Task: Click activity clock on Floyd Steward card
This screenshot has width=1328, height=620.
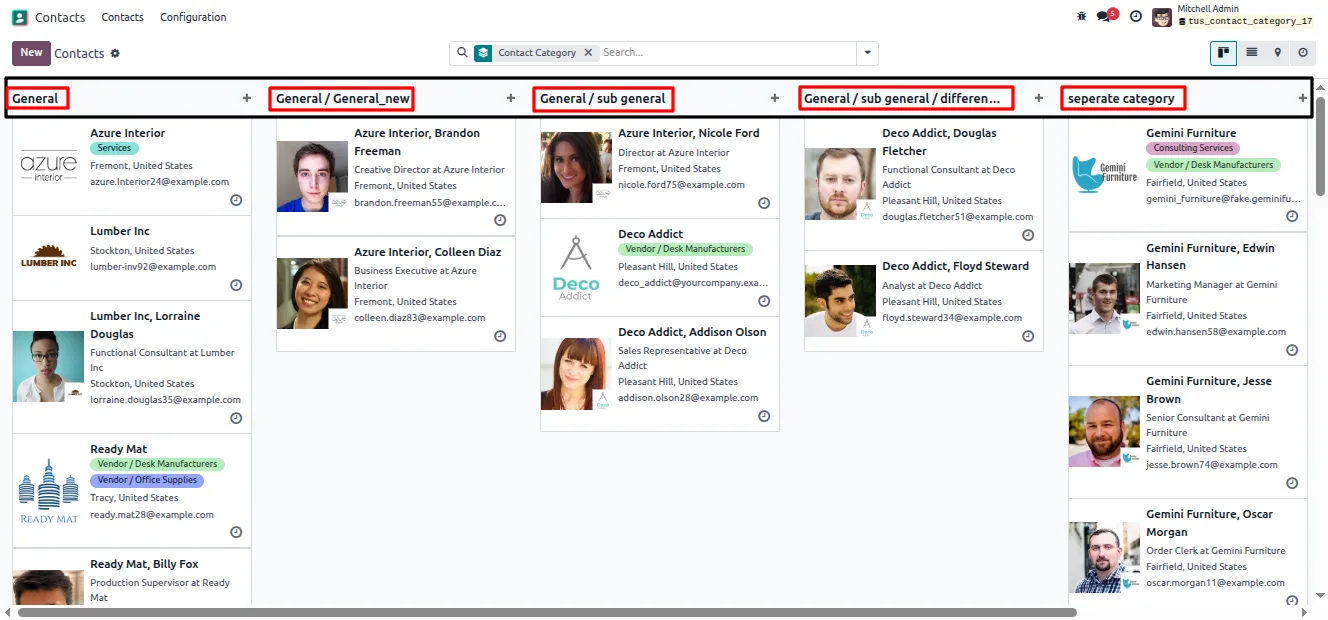Action: pos(1028,336)
